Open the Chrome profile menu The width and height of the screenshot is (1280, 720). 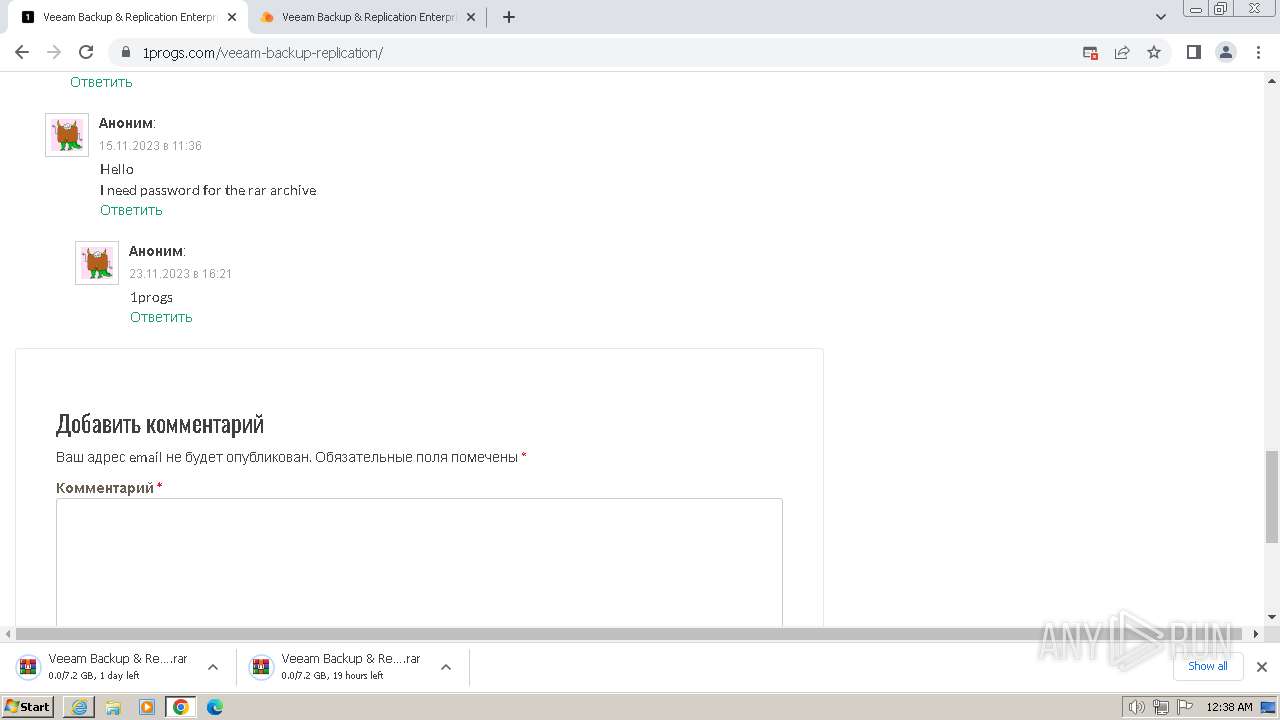[x=1226, y=52]
